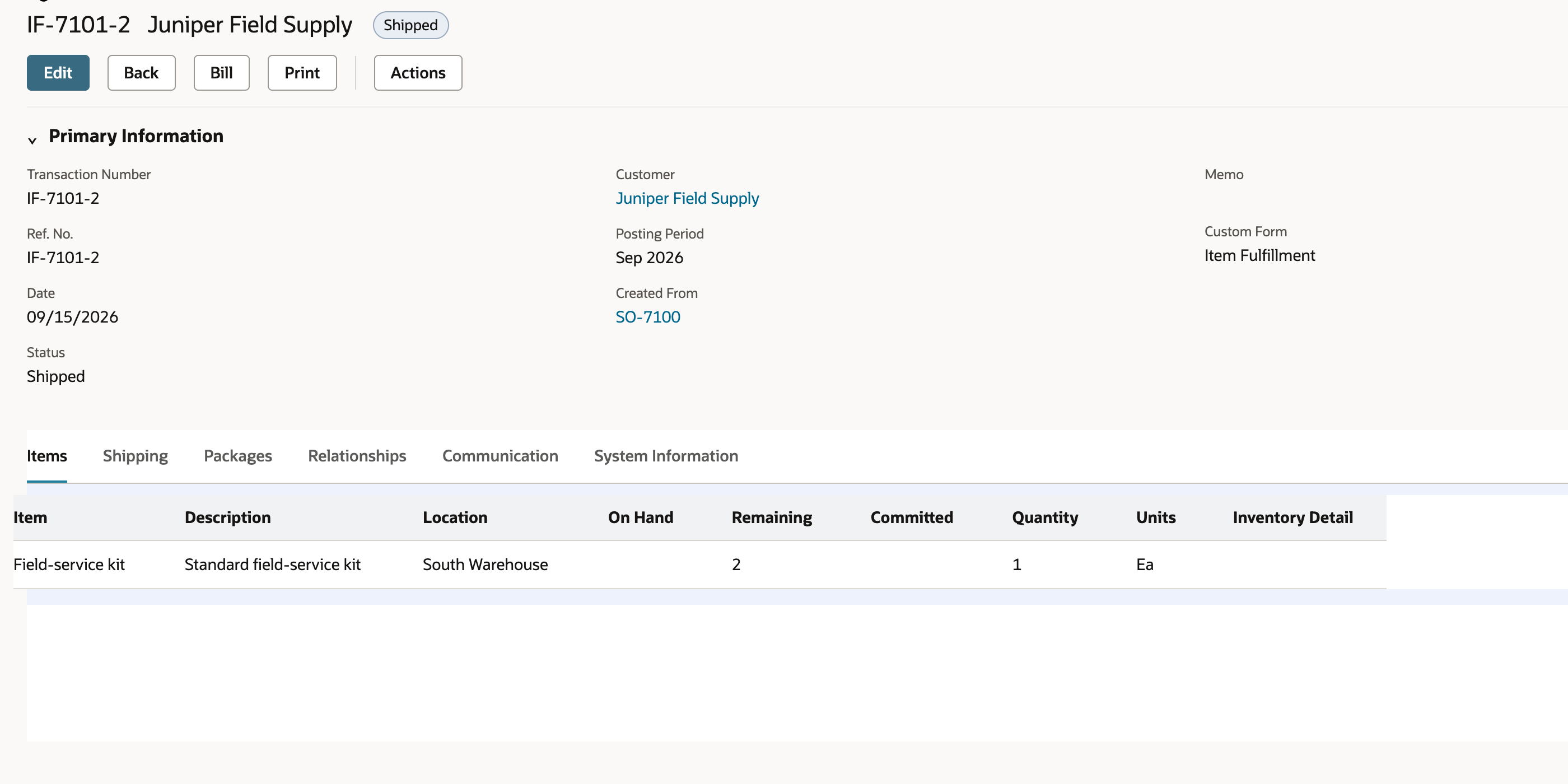The image size is (1568, 784).
Task: Click the Remaining column header
Action: click(771, 517)
